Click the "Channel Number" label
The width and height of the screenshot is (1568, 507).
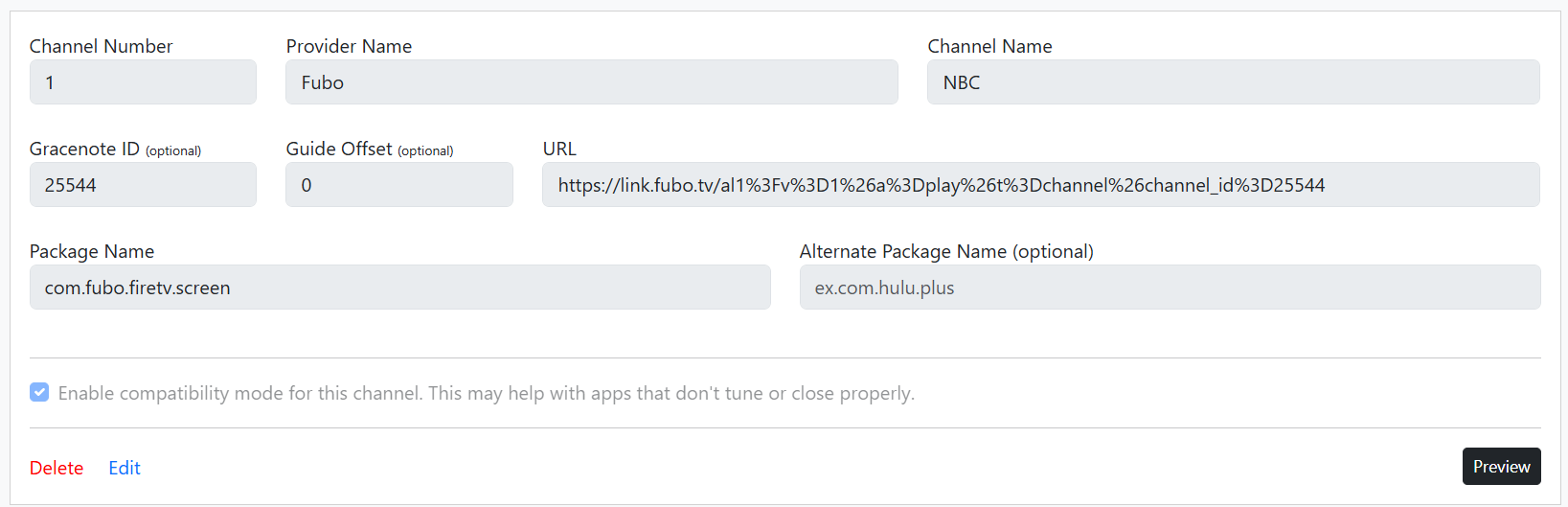[101, 46]
